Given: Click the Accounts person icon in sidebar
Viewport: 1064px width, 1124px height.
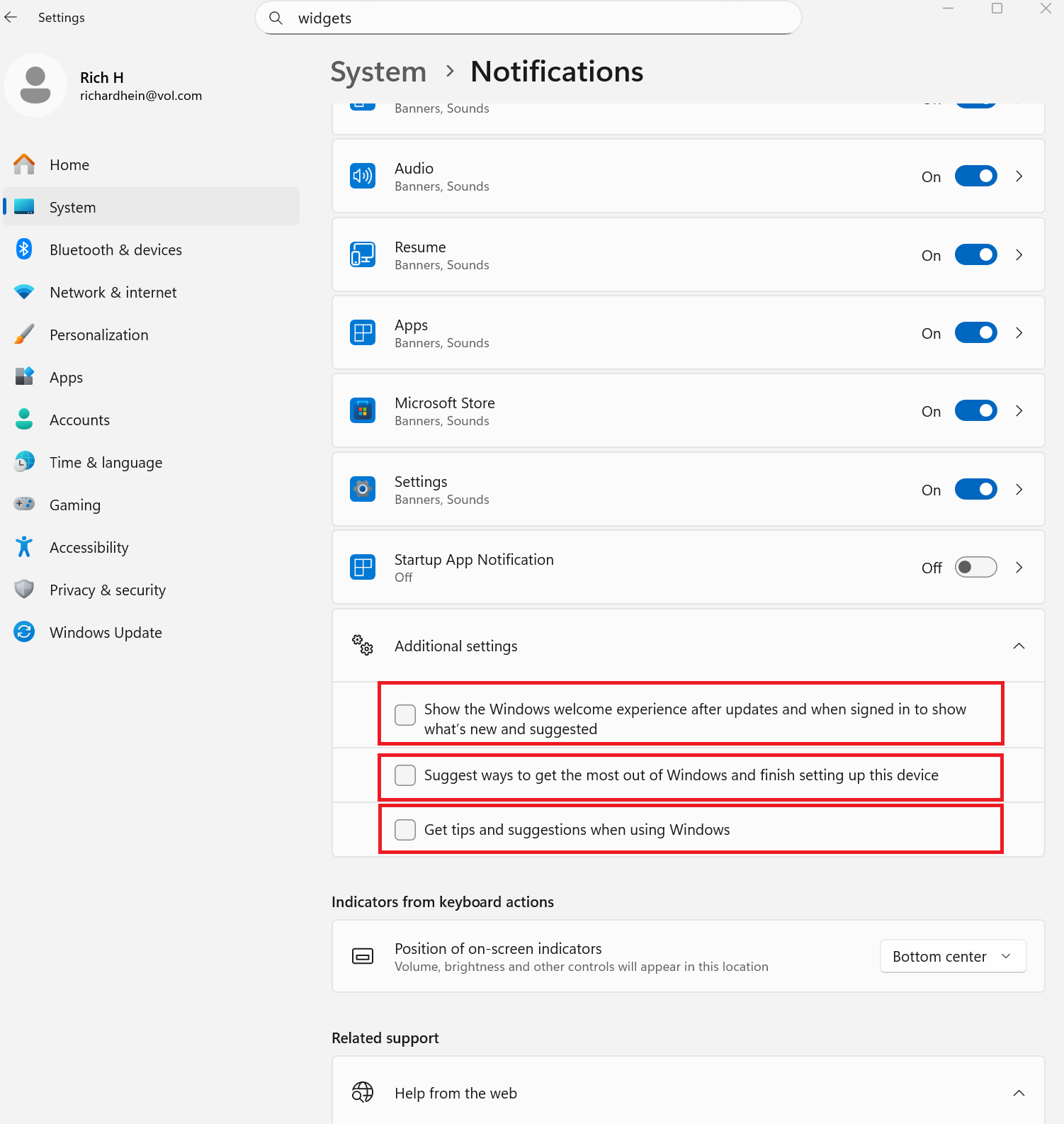Looking at the screenshot, I should click(24, 420).
